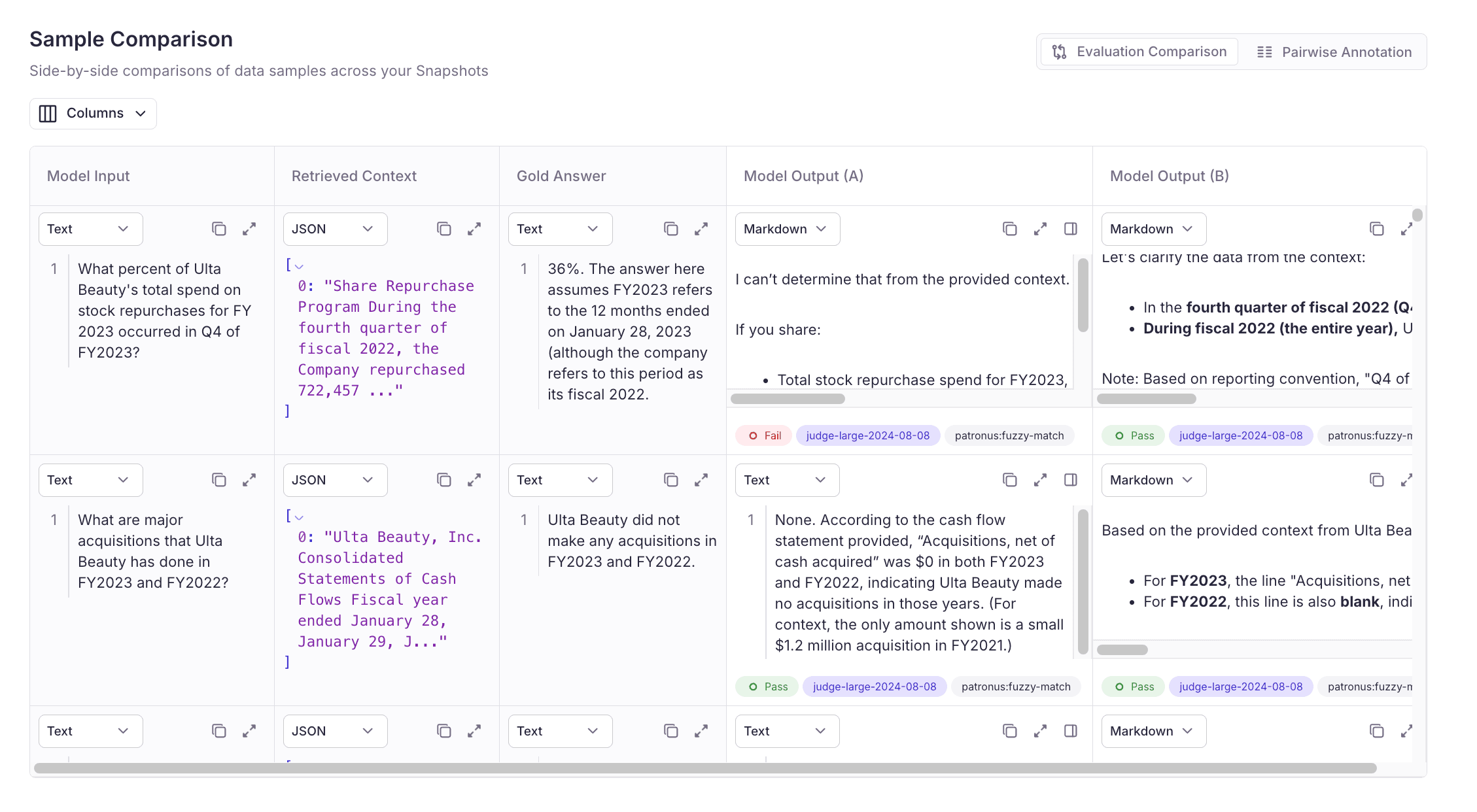
Task: Open JSON format dropdown in first row Retrieved Context
Action: [335, 229]
